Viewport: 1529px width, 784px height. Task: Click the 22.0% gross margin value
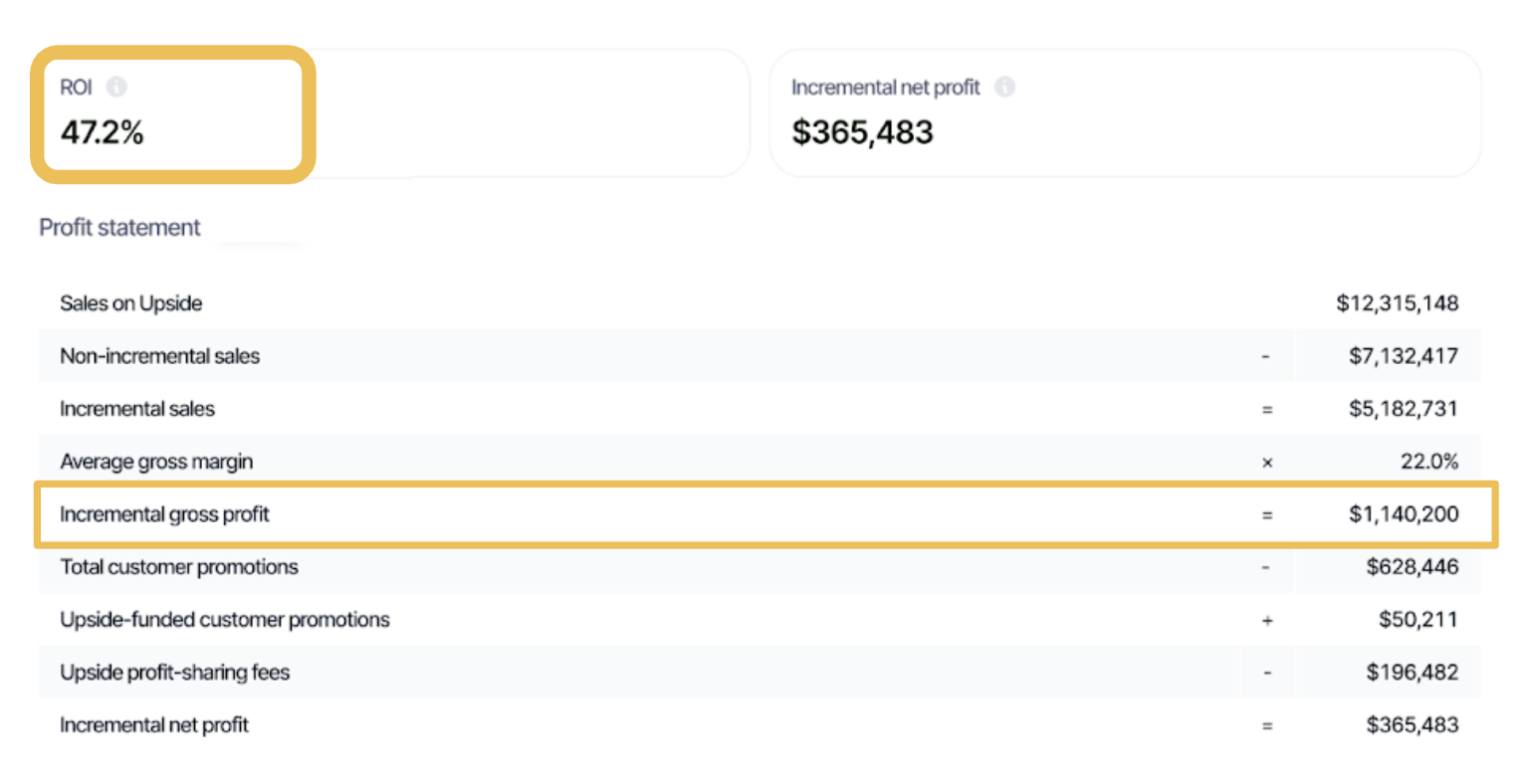(1428, 462)
